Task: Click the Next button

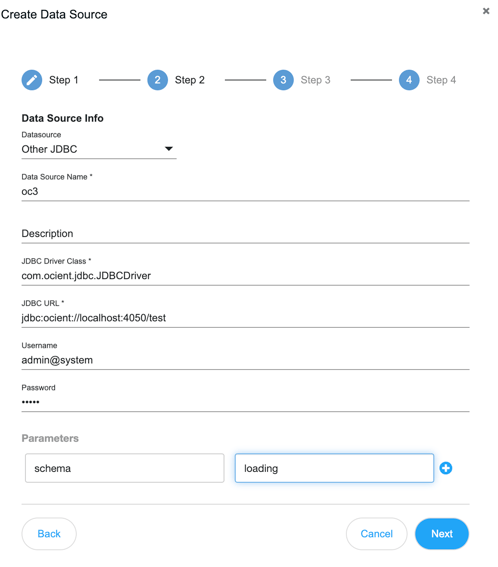Action: [x=442, y=534]
